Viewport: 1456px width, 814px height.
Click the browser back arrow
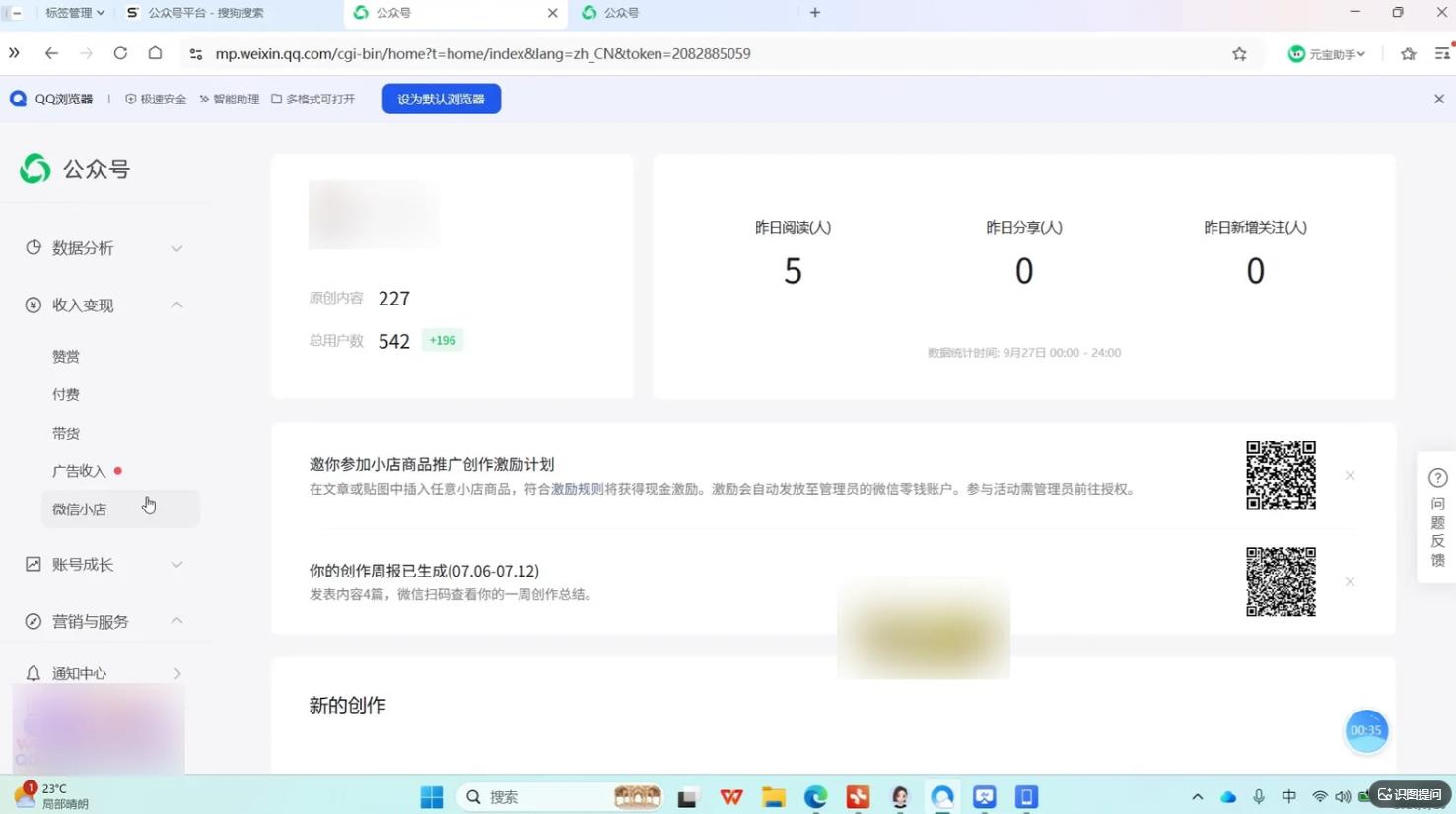tap(51, 53)
